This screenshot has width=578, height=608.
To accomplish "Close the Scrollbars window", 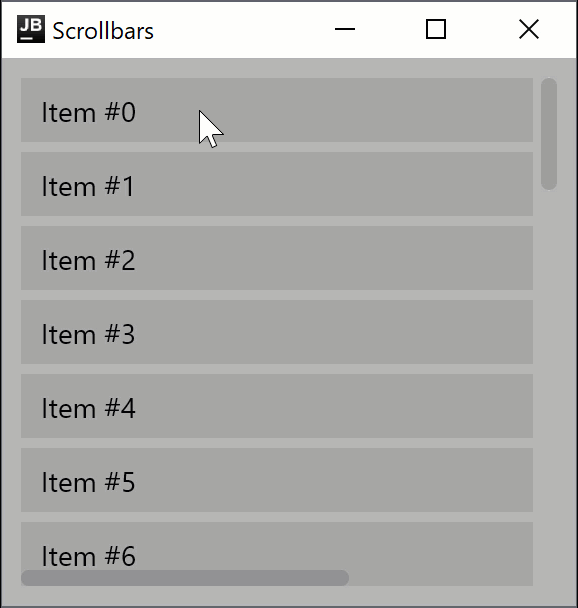I will click(x=529, y=29).
